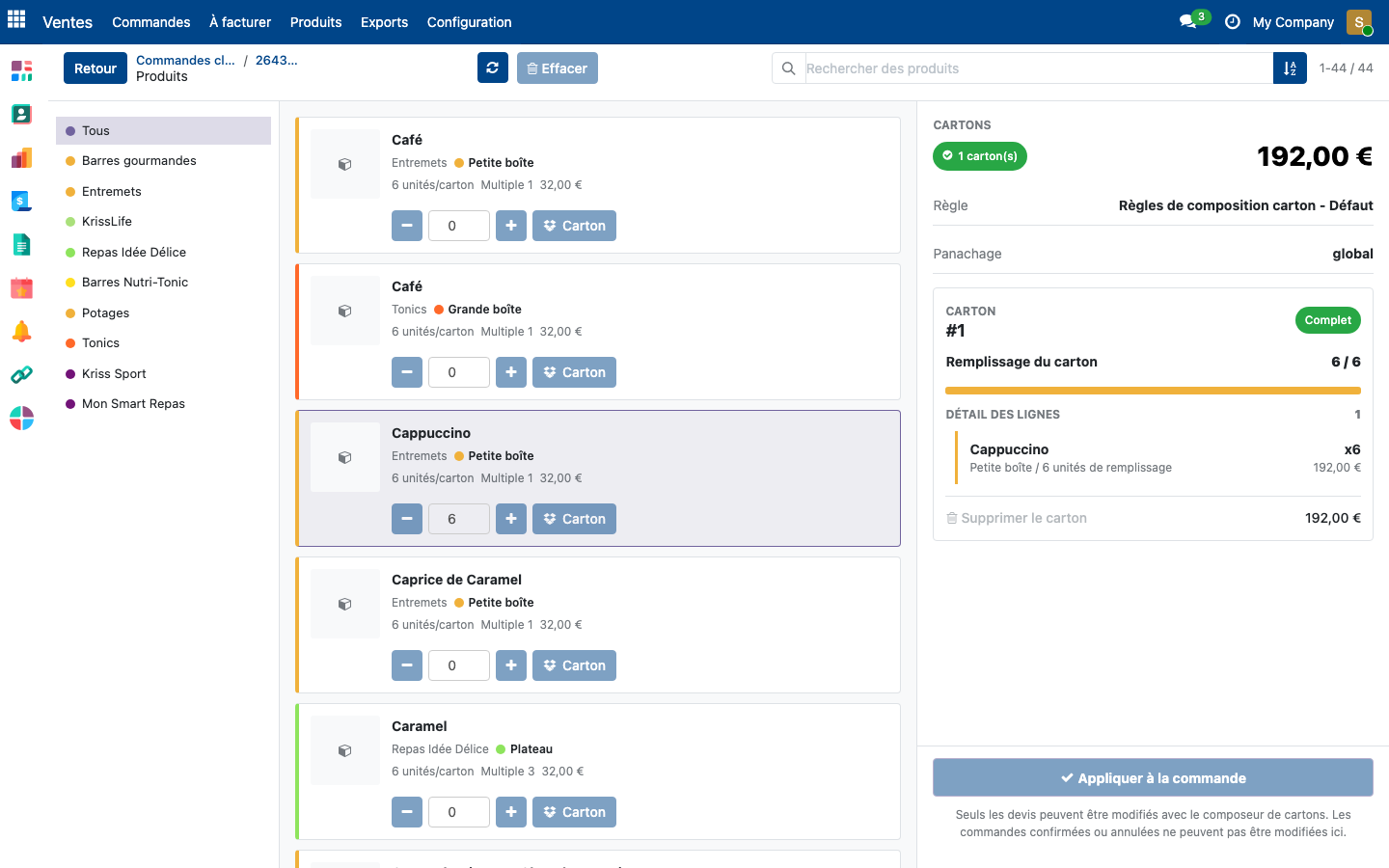Increase Cappuccino quantity with plus button
1389x868 pixels.
click(x=511, y=519)
